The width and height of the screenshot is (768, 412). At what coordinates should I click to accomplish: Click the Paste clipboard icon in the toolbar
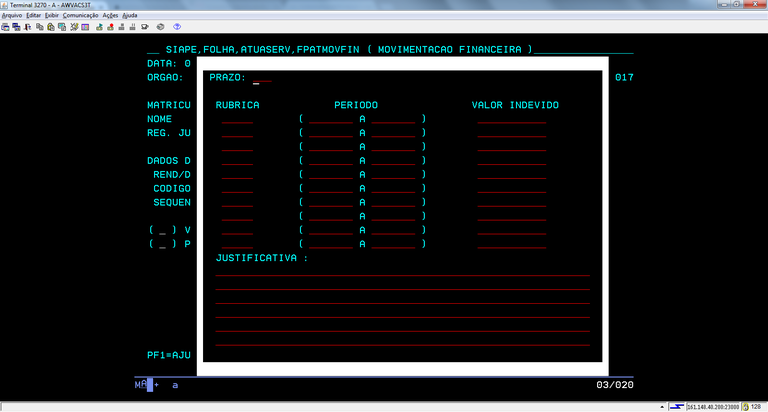[50, 26]
